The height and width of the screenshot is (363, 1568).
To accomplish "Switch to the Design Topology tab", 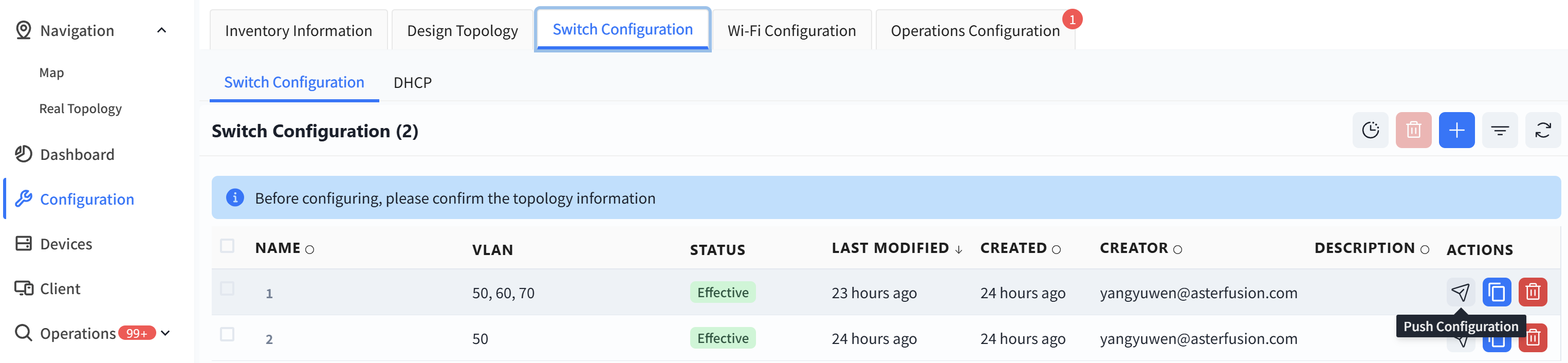I will click(462, 30).
